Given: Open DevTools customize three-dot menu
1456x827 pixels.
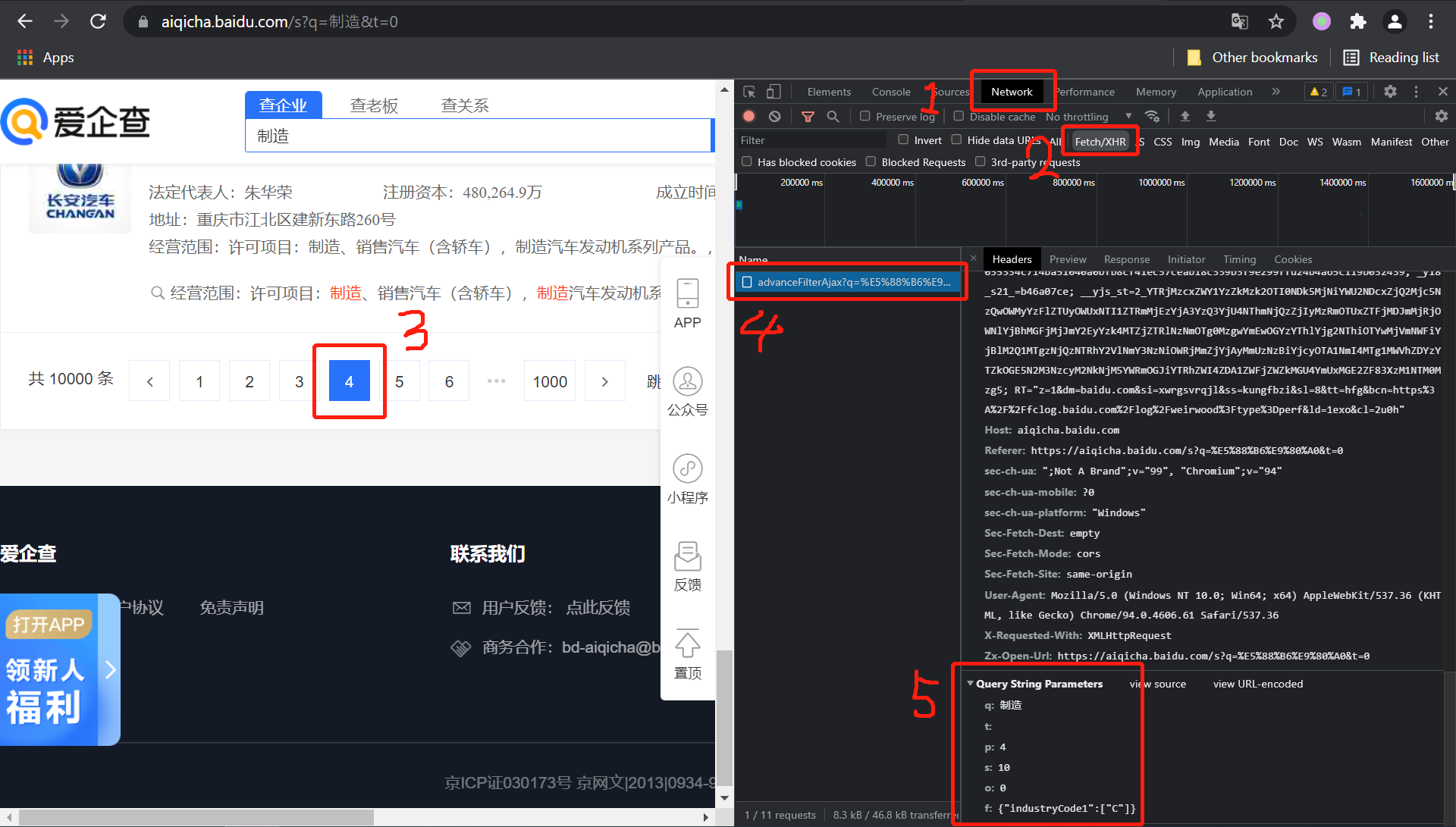Looking at the screenshot, I should coord(1416,92).
